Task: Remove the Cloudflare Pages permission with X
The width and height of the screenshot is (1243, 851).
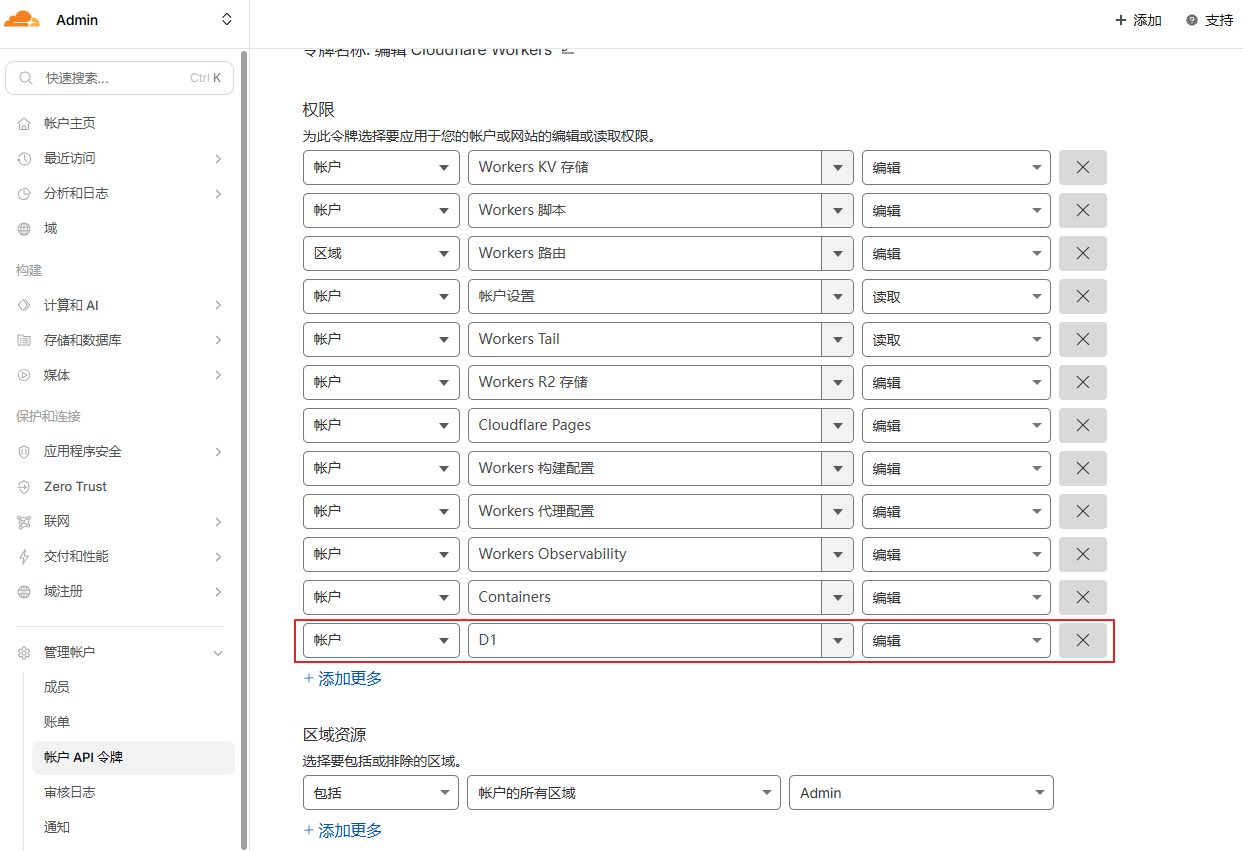Action: pyautogui.click(x=1082, y=425)
